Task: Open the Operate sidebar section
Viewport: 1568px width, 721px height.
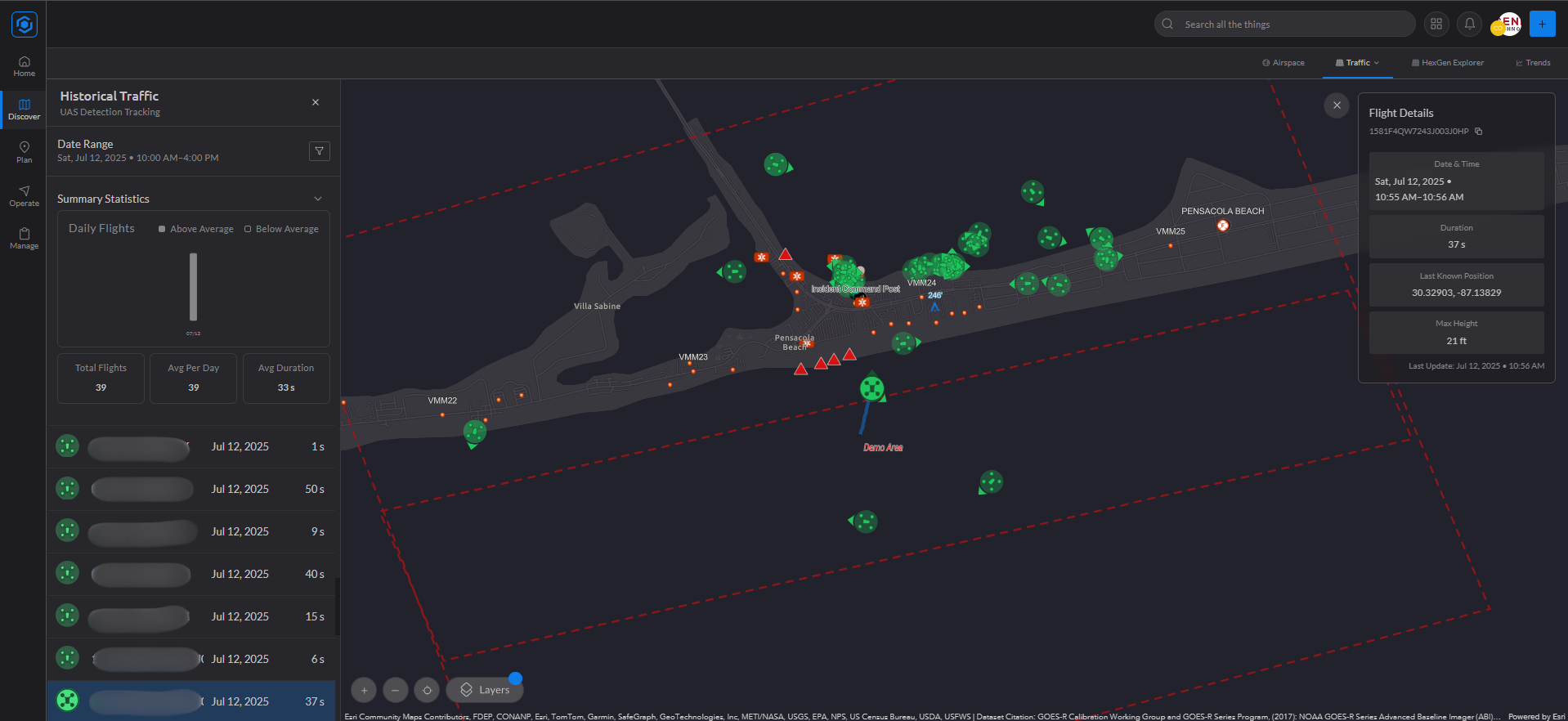Action: tap(24, 195)
